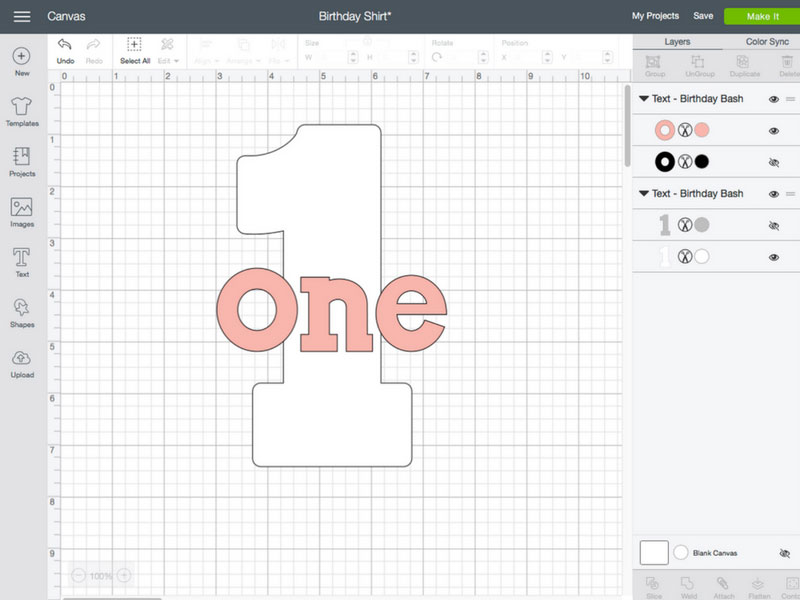The height and width of the screenshot is (600, 800).
Task: Open My Projects
Action: [x=655, y=16]
